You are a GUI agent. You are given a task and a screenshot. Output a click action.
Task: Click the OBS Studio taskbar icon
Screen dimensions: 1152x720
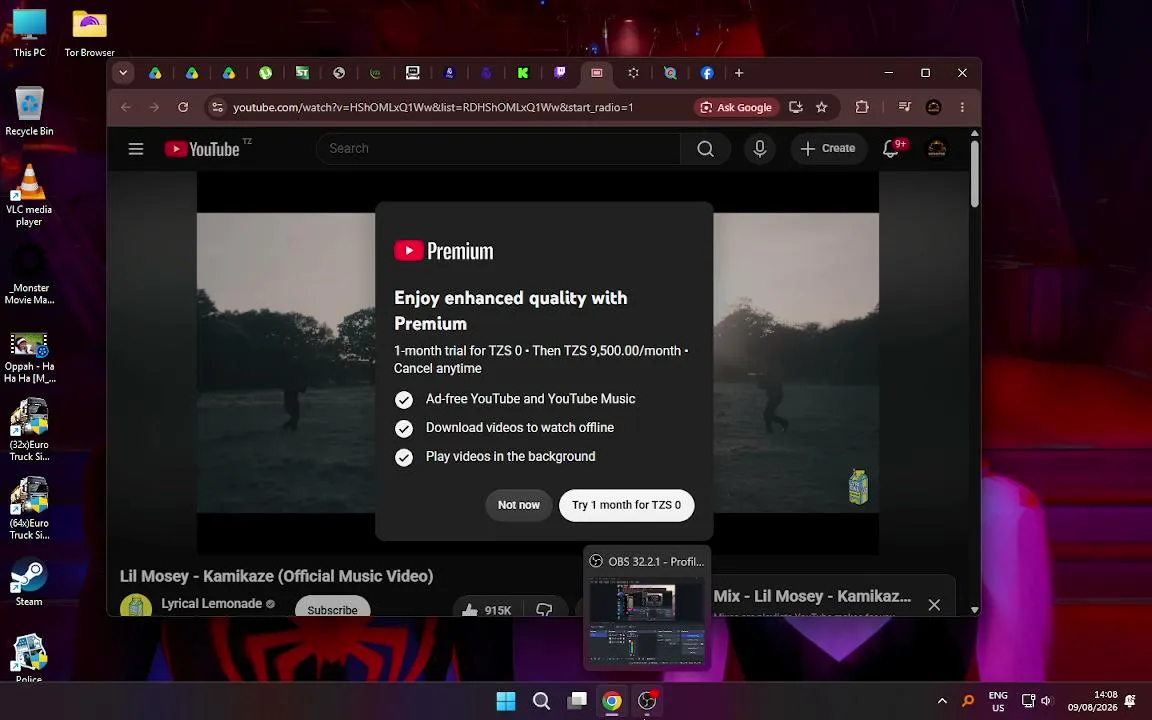pyautogui.click(x=647, y=702)
